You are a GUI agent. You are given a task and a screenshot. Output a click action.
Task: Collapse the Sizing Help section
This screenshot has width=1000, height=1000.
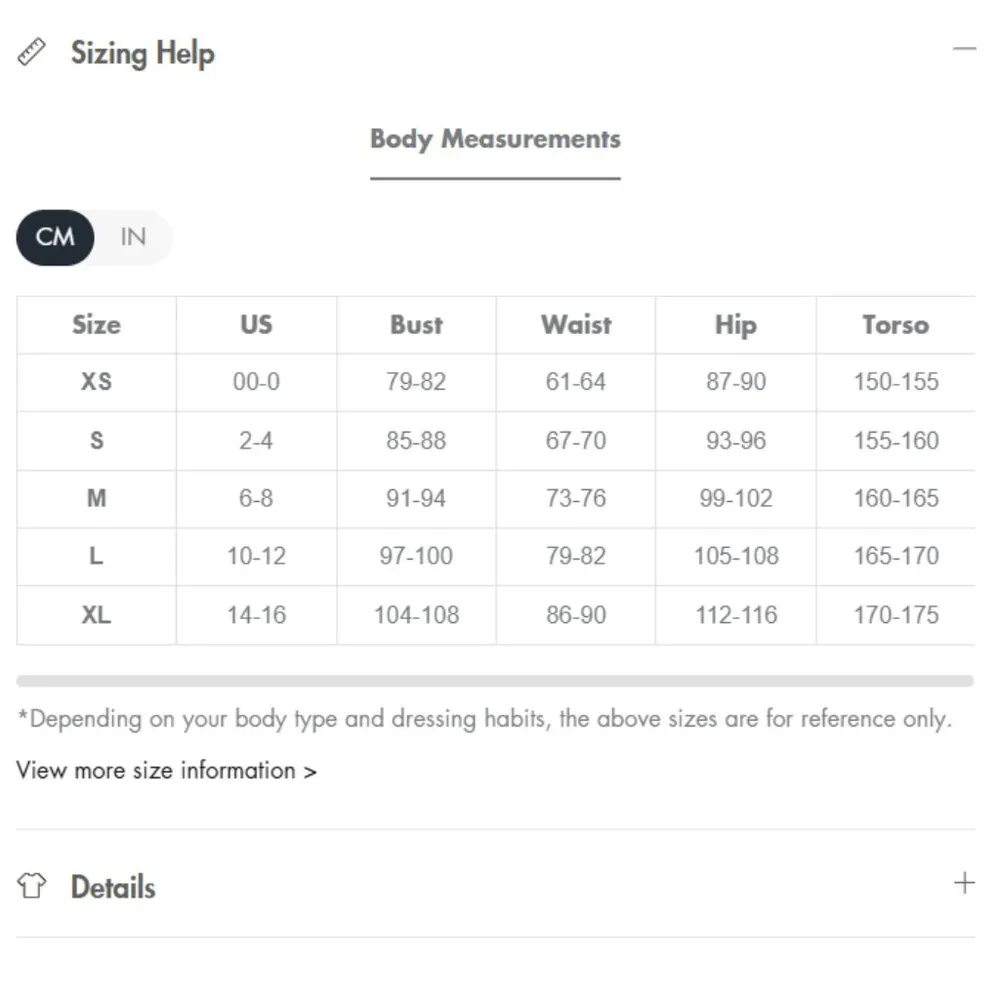964,49
